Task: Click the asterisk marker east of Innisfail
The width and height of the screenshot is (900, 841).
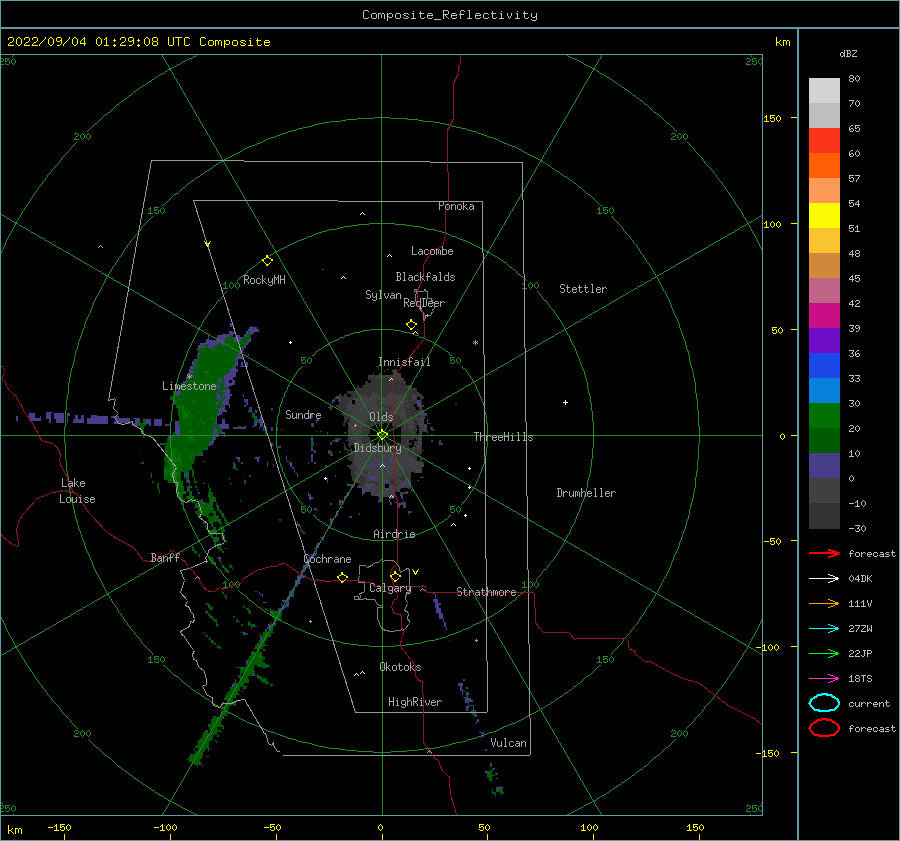Action: 475,343
